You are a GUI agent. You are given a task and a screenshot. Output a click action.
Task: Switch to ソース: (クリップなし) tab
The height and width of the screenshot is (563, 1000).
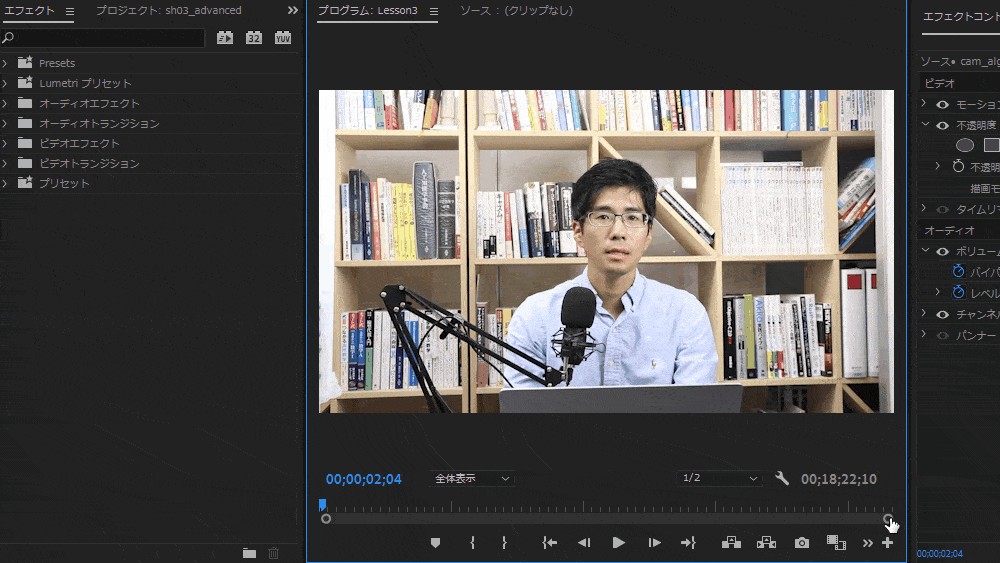tap(517, 10)
